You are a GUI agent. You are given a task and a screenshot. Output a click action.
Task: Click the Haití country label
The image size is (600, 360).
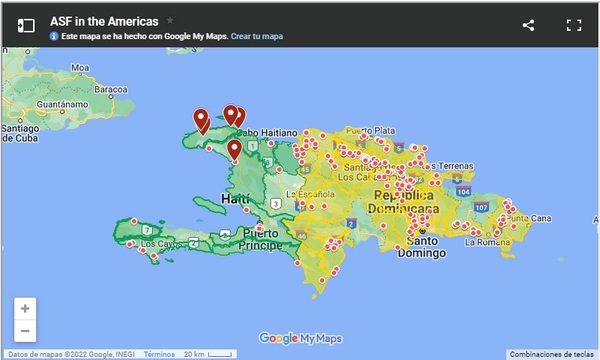tap(235, 199)
